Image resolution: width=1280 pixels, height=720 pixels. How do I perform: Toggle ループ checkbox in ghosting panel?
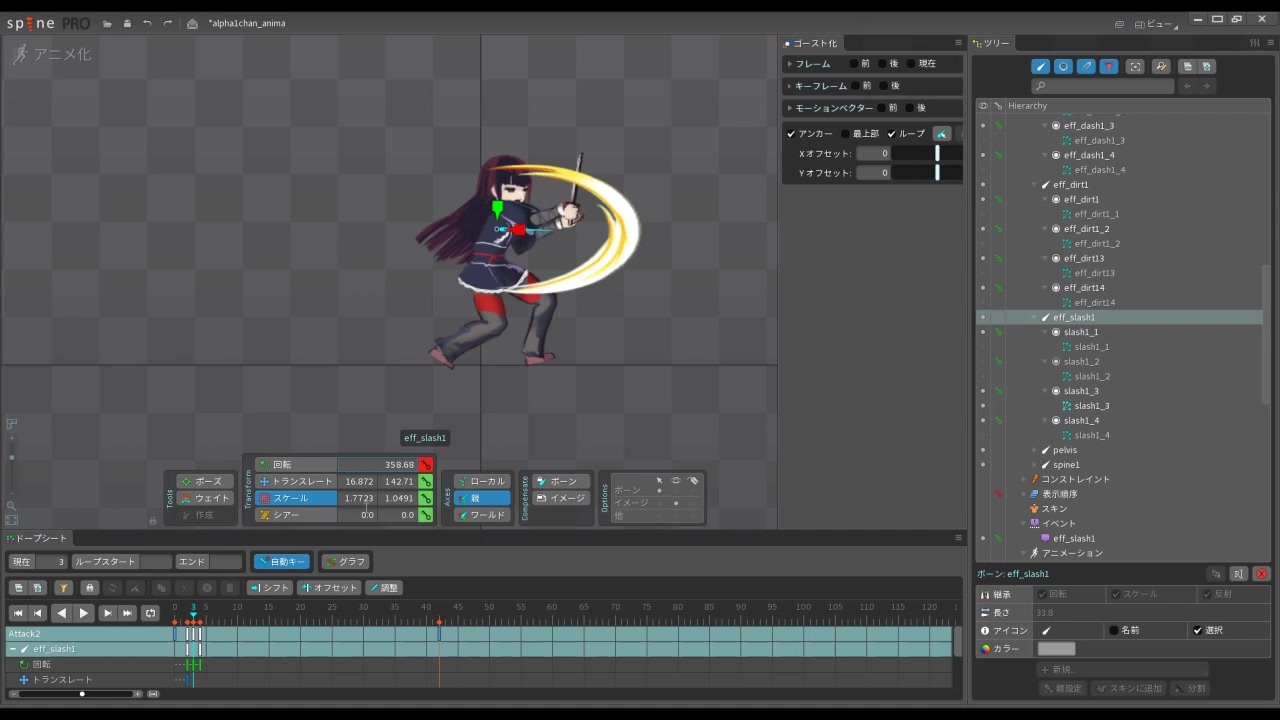(892, 134)
